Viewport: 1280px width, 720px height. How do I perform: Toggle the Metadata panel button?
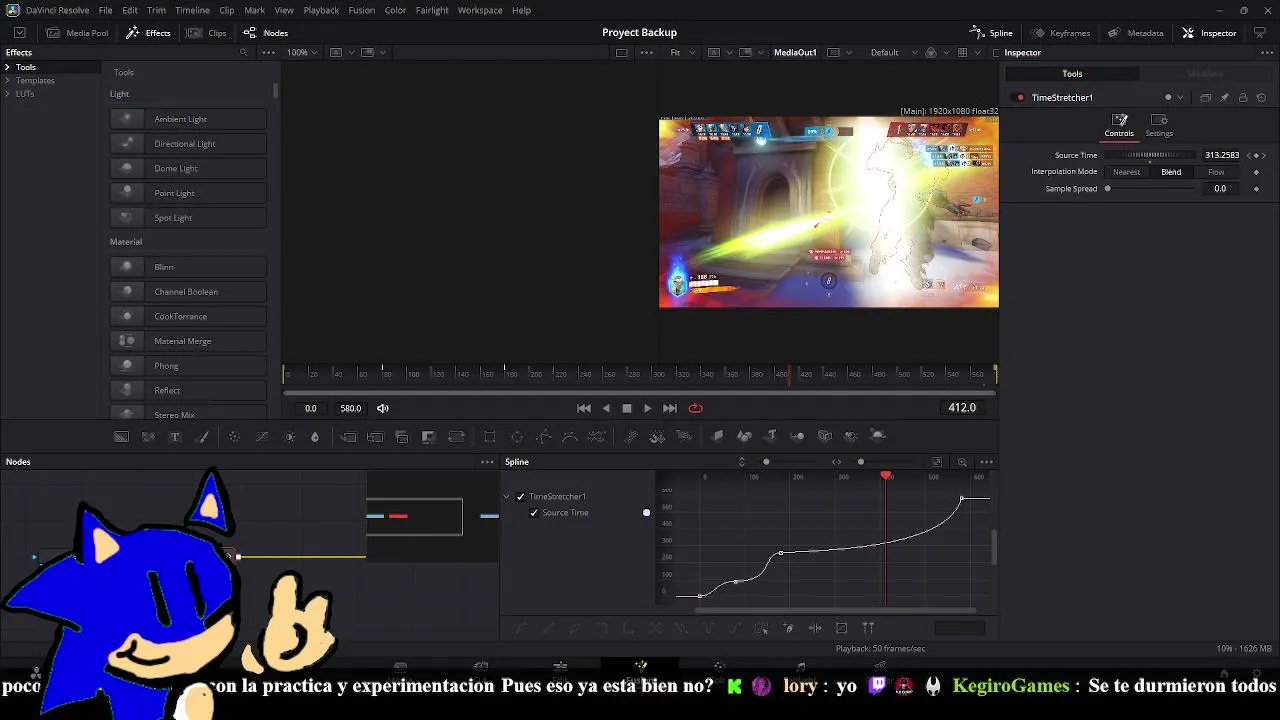click(x=1135, y=33)
